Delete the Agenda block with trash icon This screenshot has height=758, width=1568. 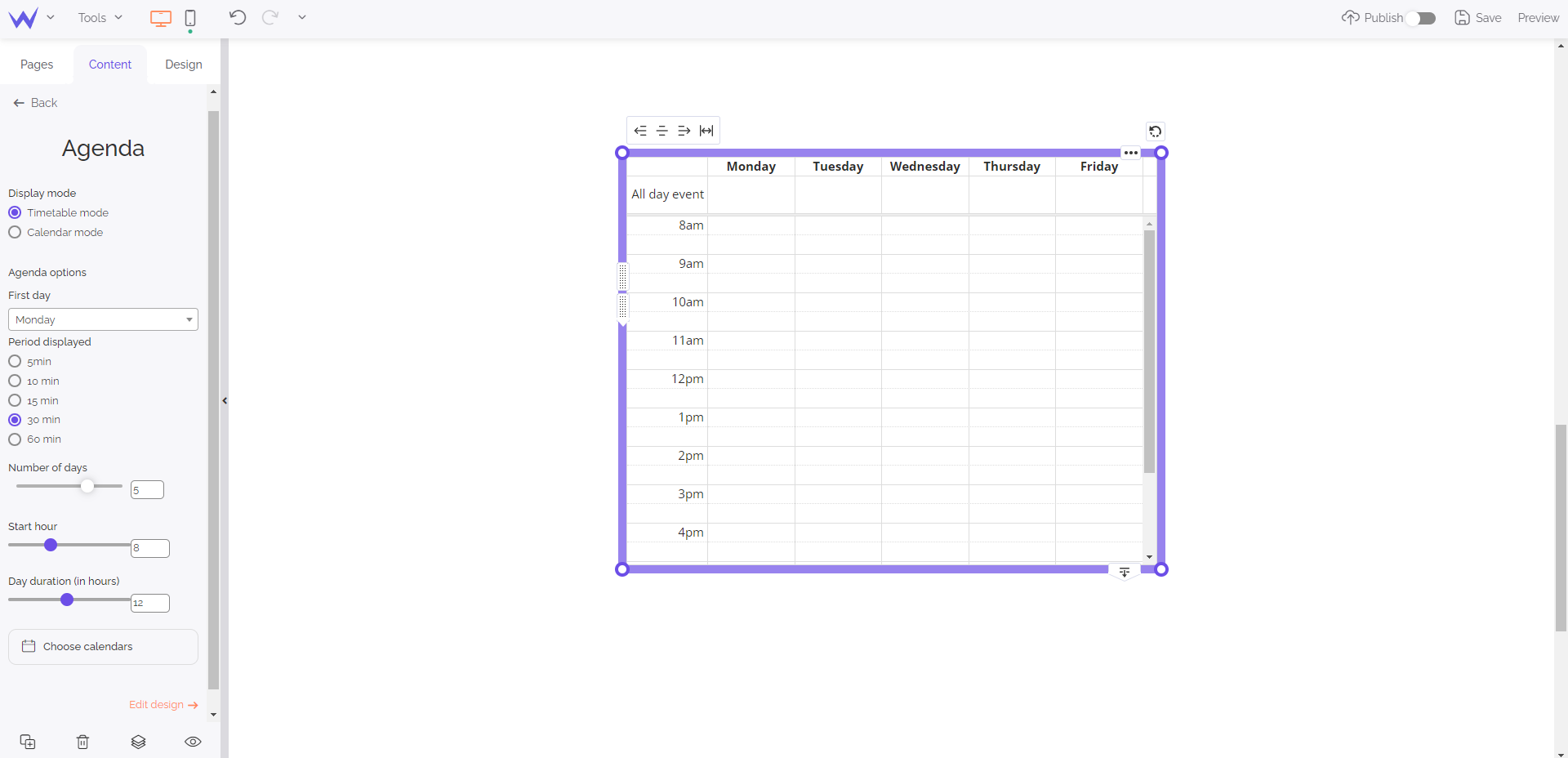(82, 742)
